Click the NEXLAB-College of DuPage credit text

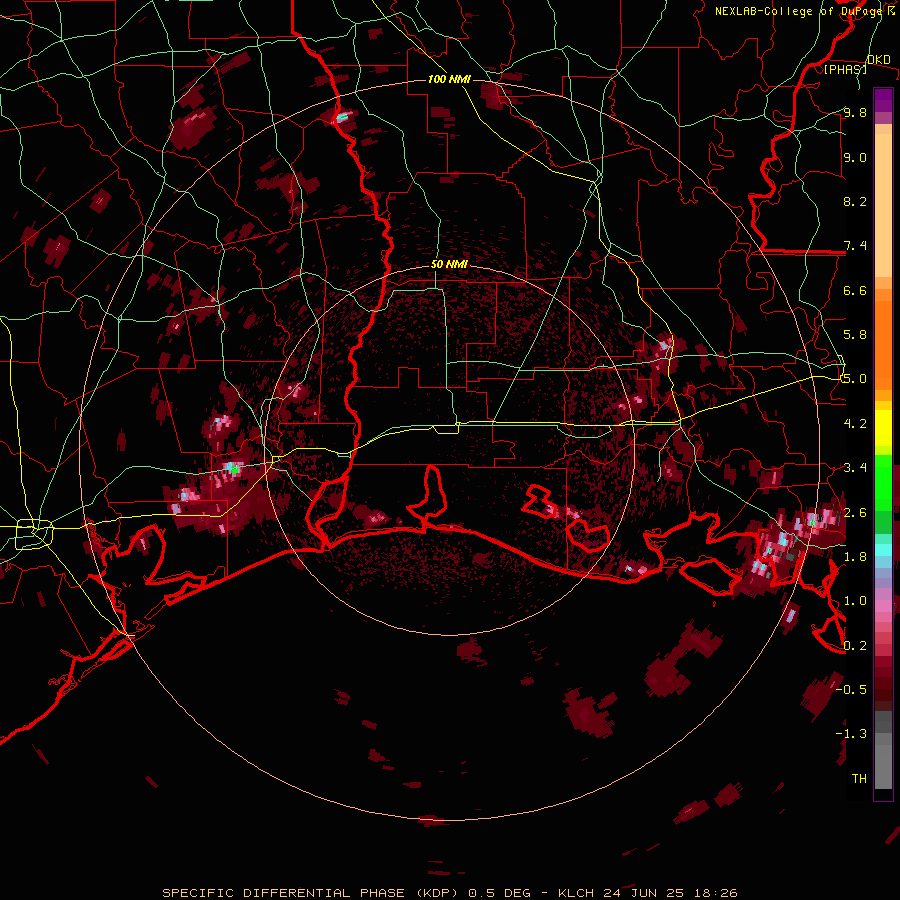[x=800, y=11]
